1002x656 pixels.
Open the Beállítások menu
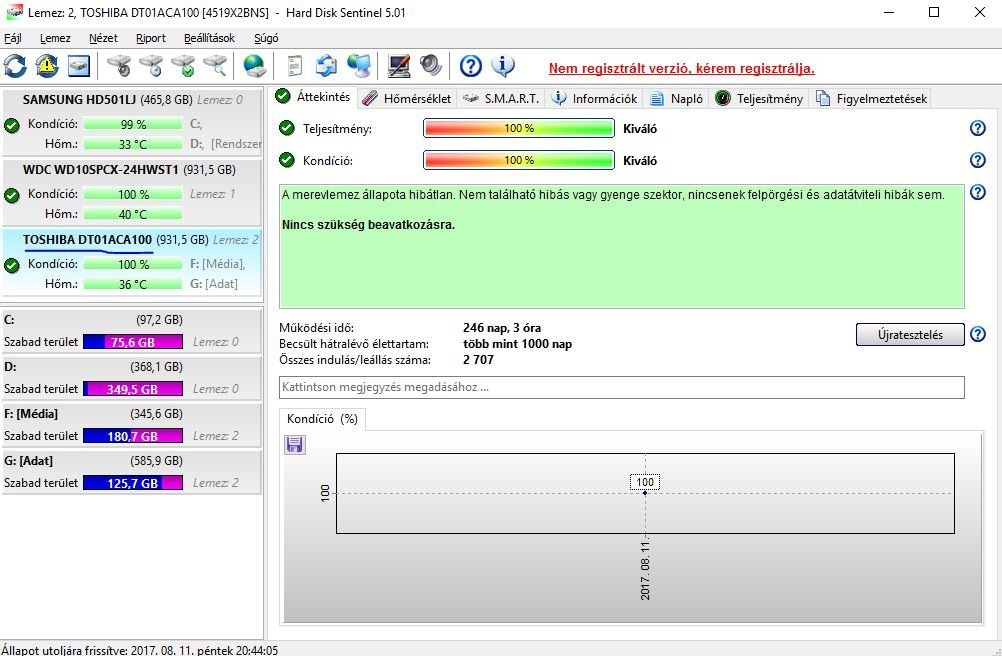(x=209, y=38)
